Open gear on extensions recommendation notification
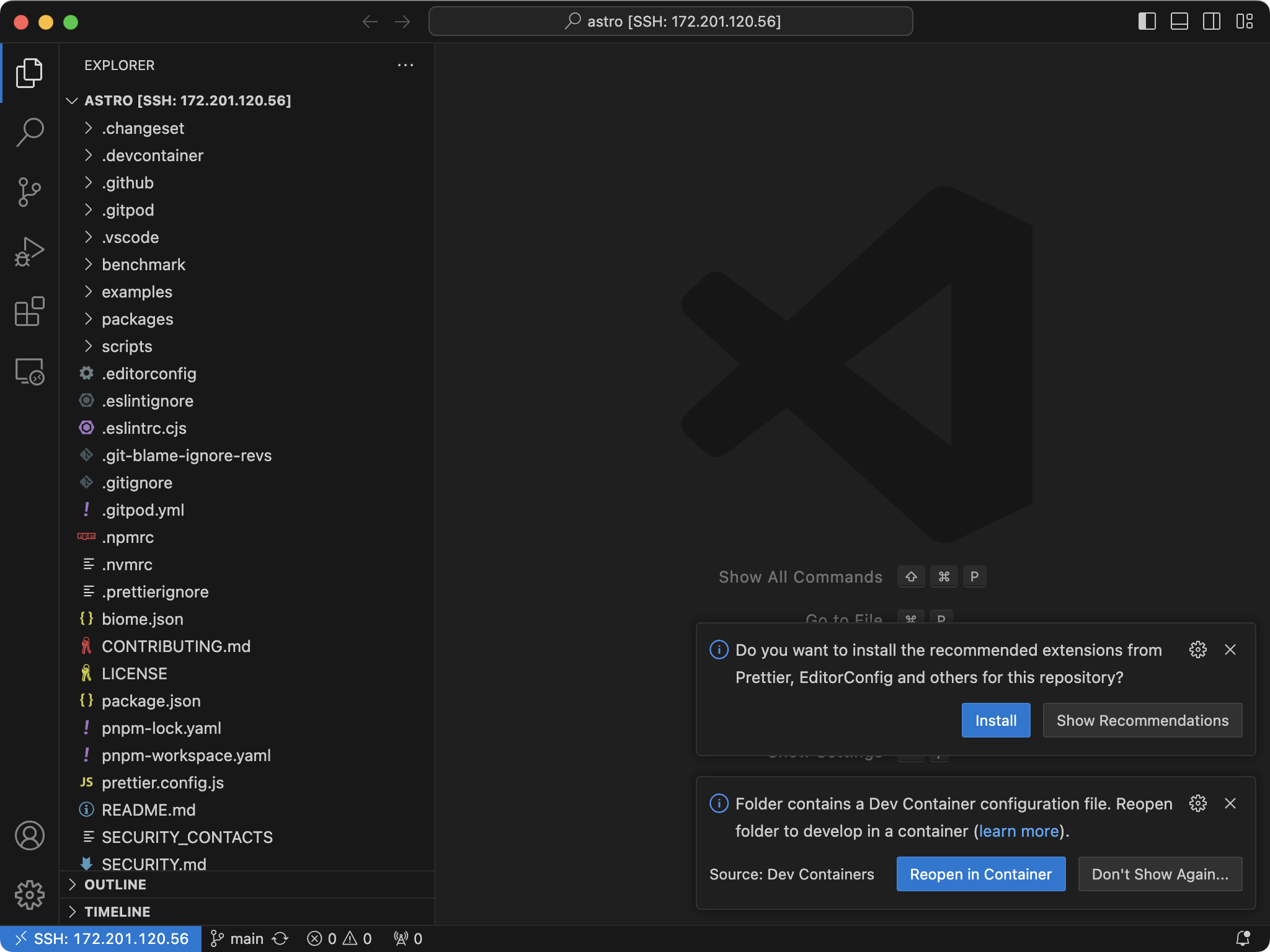Image resolution: width=1270 pixels, height=952 pixels. click(1198, 650)
